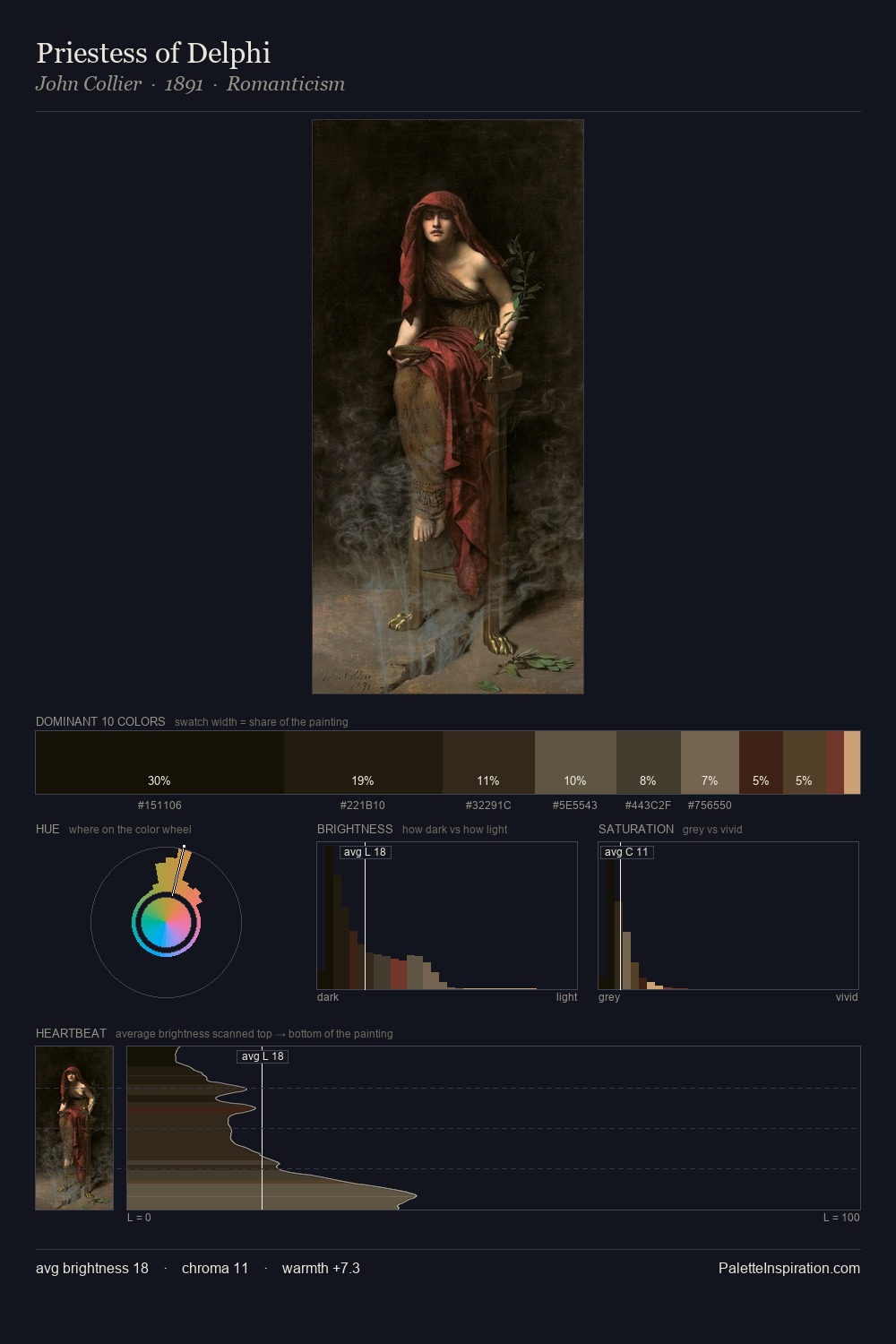Click the 'light' brightness axis label

pos(566,997)
